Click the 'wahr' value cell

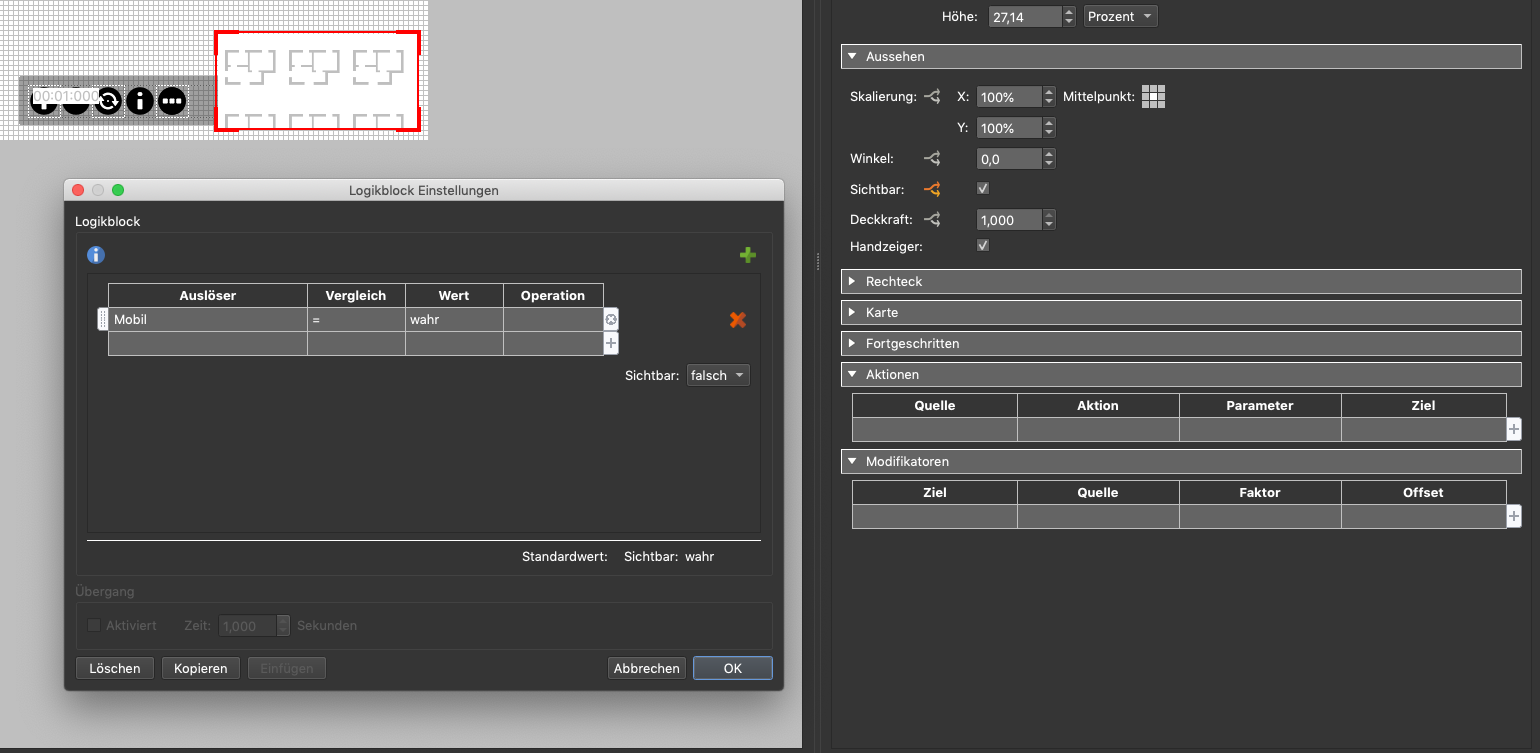(x=454, y=320)
